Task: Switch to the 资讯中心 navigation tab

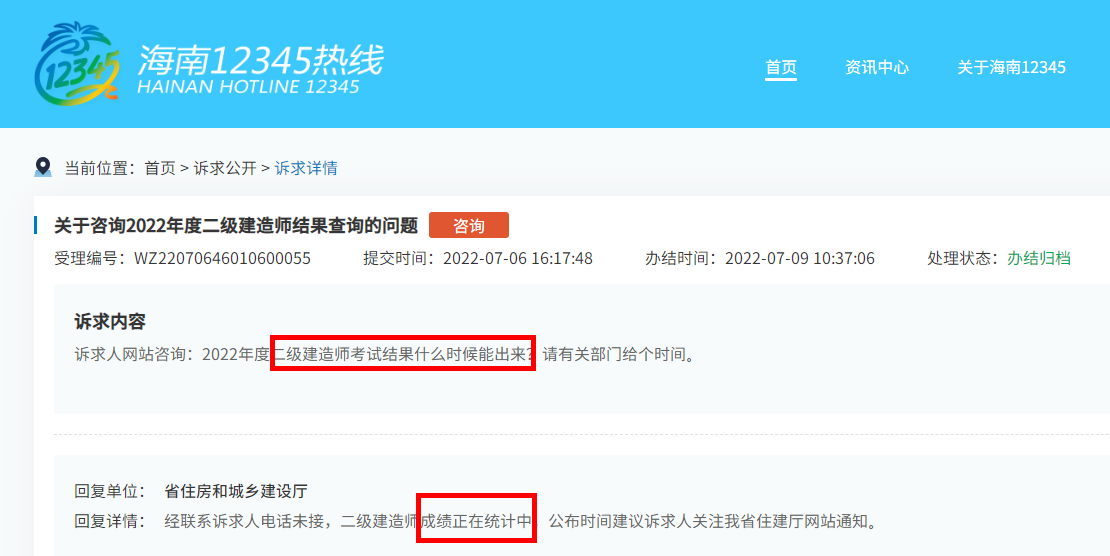Action: [x=877, y=67]
